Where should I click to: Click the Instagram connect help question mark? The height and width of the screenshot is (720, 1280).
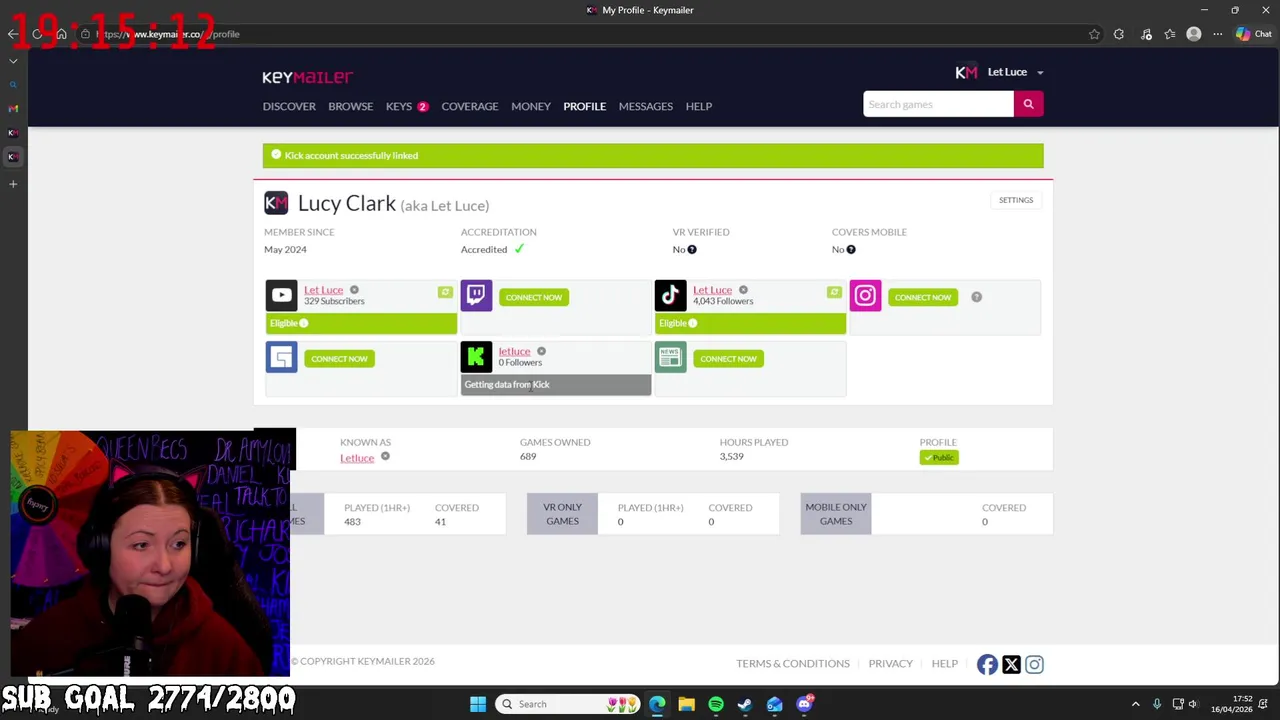pyautogui.click(x=976, y=297)
